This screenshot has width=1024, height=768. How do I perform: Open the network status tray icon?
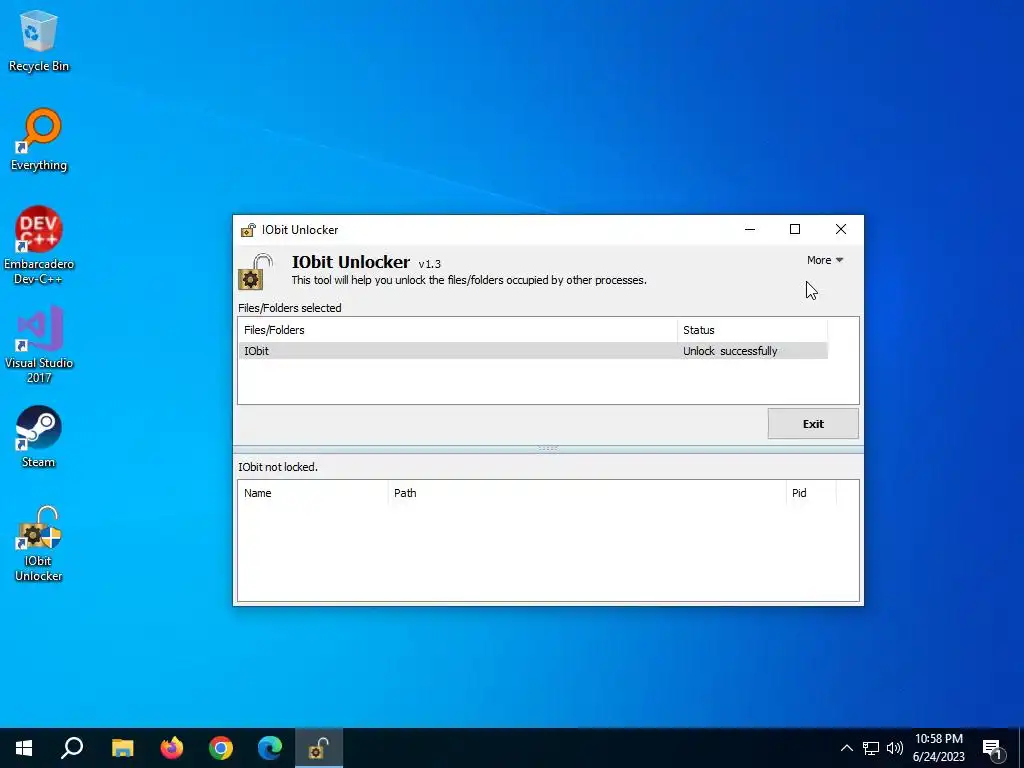871,748
